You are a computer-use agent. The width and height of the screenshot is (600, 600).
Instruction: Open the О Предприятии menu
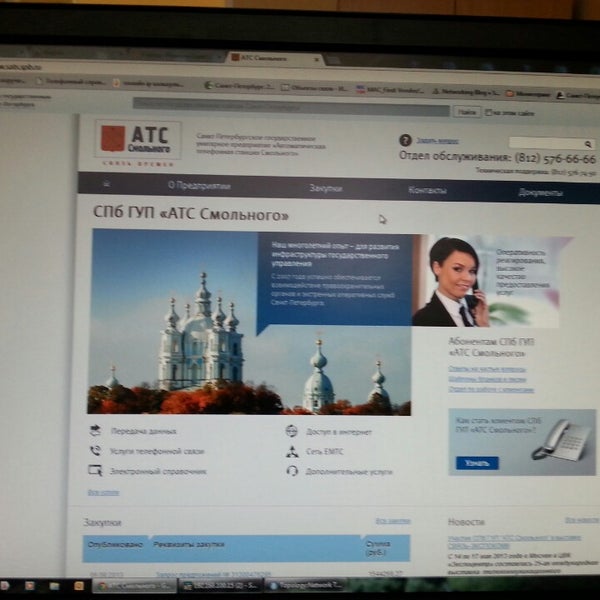click(x=199, y=186)
